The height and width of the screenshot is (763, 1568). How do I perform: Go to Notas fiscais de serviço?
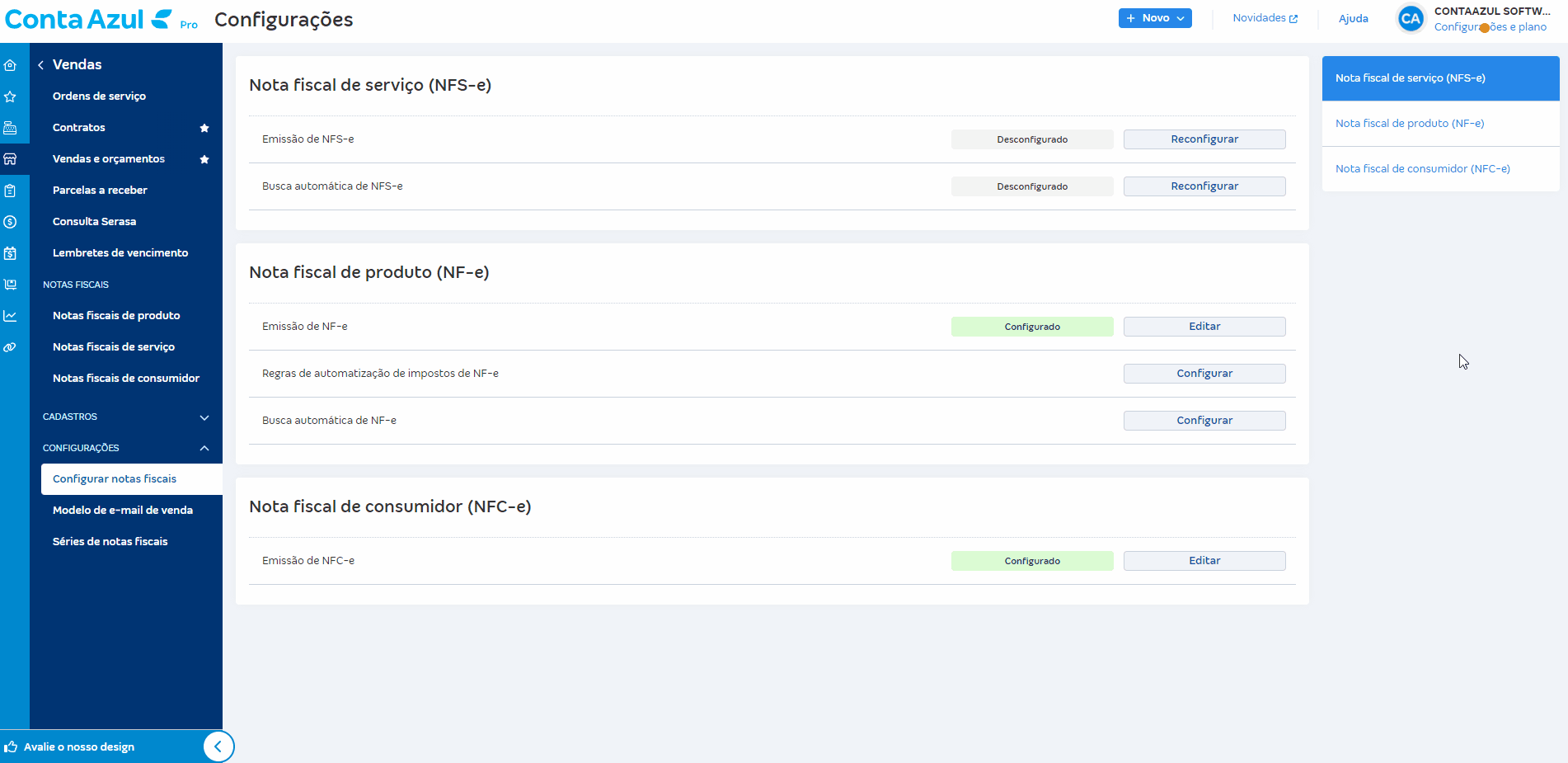[114, 347]
